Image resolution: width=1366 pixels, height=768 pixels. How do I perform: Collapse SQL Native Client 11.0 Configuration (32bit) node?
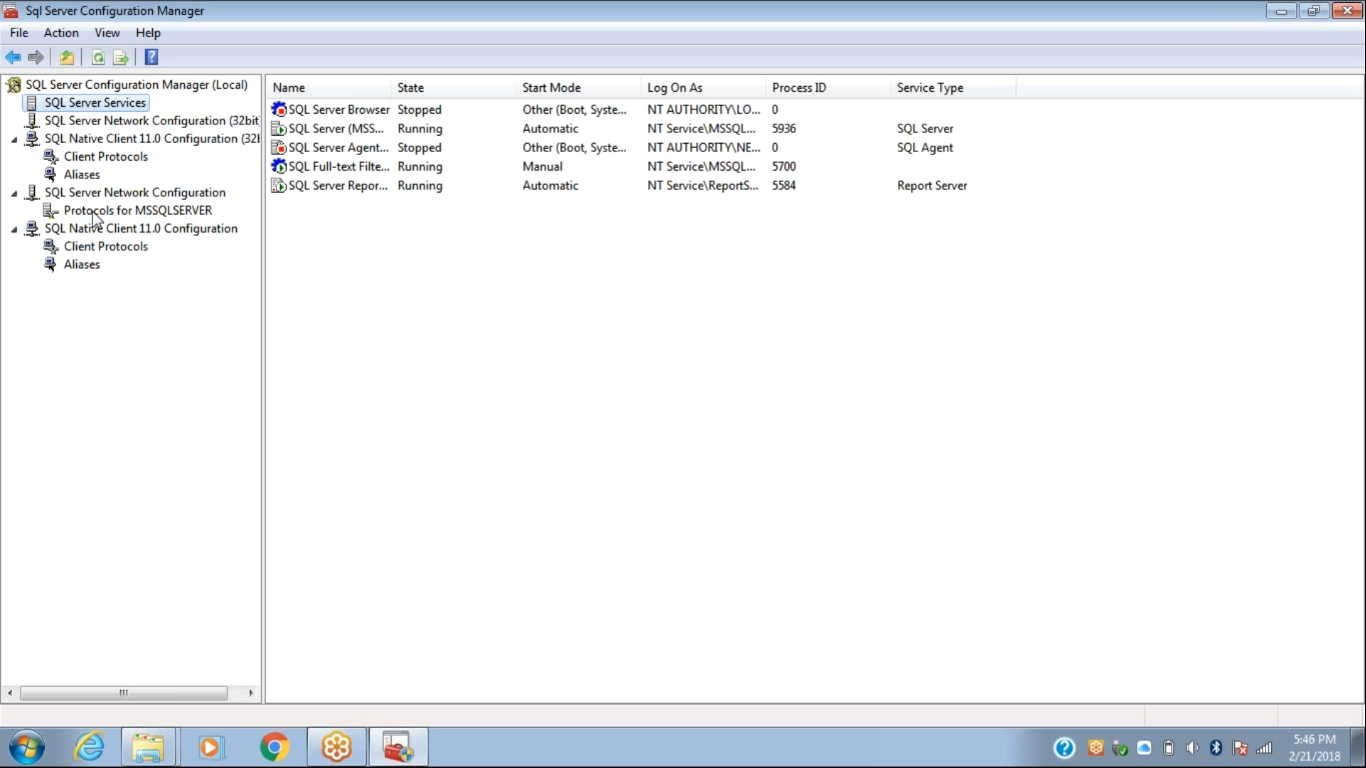pos(14,140)
